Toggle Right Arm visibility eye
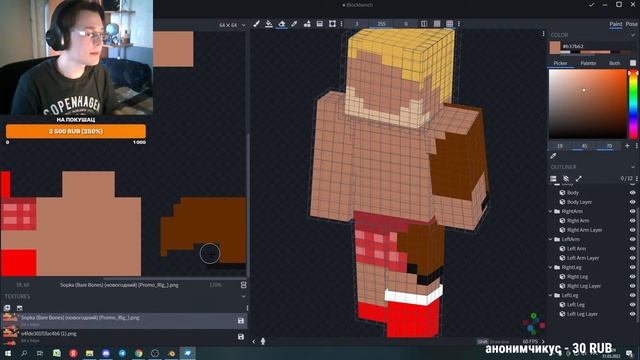Image resolution: width=640 pixels, height=360 pixels. click(633, 220)
